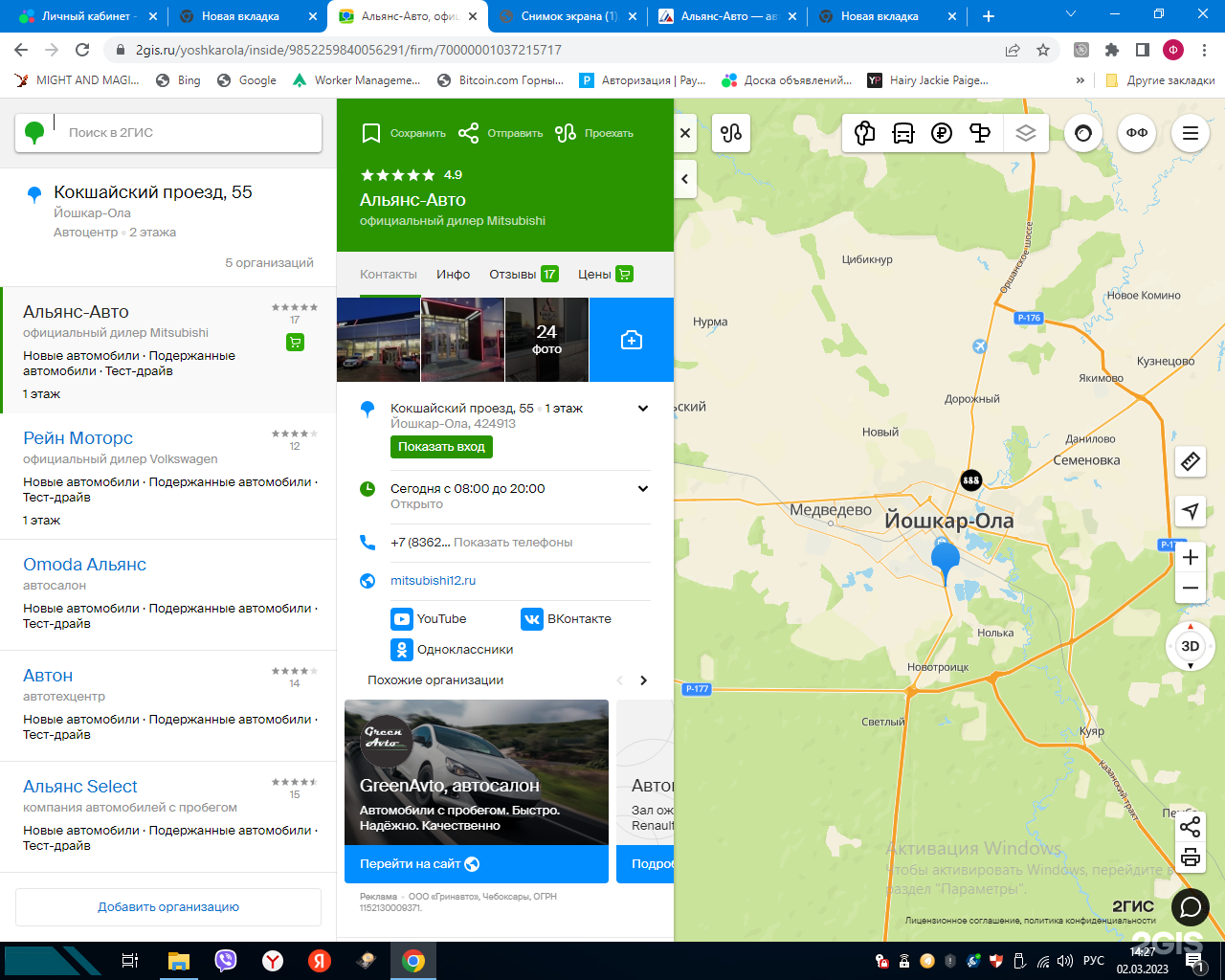Open the ВКонтакте social link
1225x980 pixels.
tap(567, 619)
